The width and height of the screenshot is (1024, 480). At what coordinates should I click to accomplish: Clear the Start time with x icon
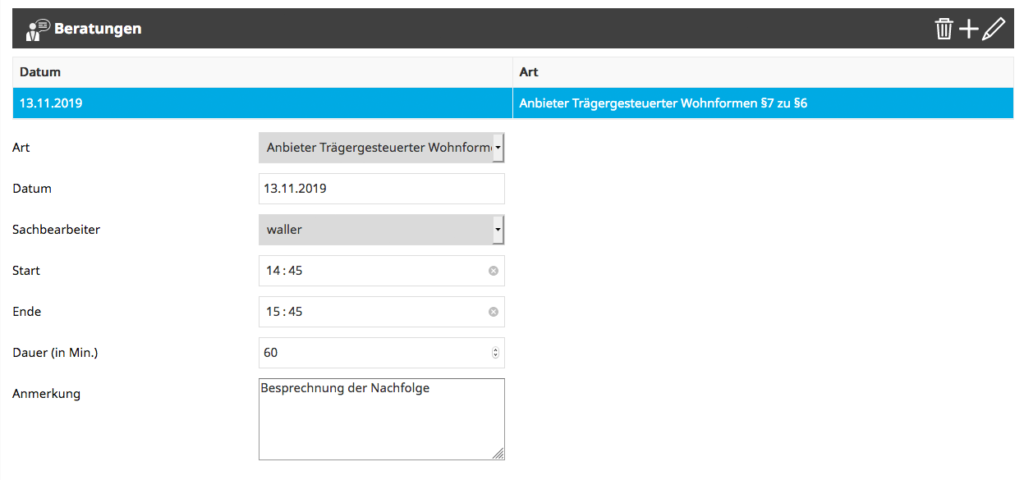493,271
